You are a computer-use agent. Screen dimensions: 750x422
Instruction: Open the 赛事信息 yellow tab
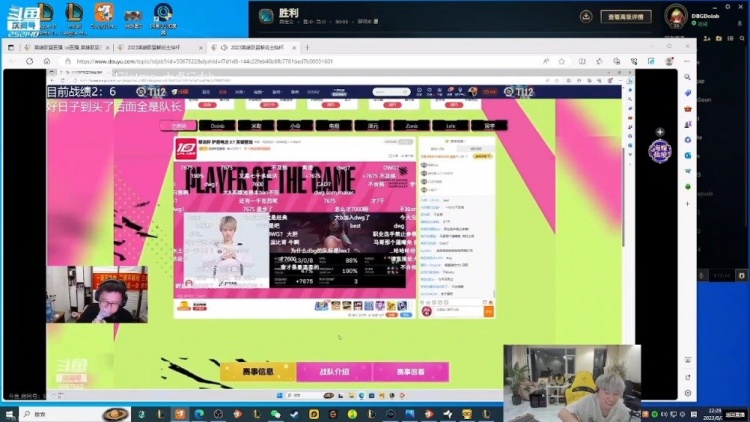coord(258,372)
